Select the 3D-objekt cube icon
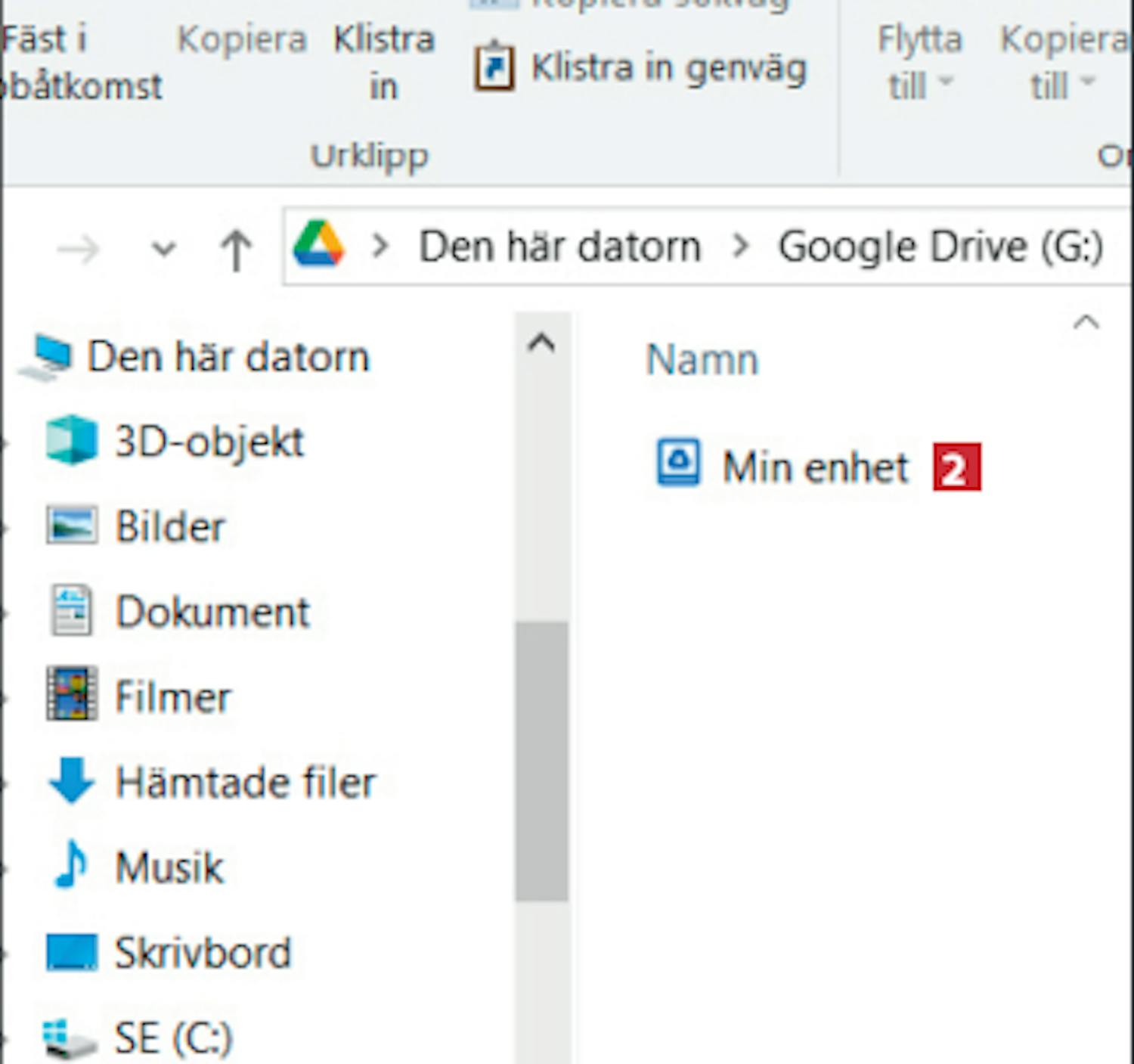The height and width of the screenshot is (1064, 1134). coord(71,440)
